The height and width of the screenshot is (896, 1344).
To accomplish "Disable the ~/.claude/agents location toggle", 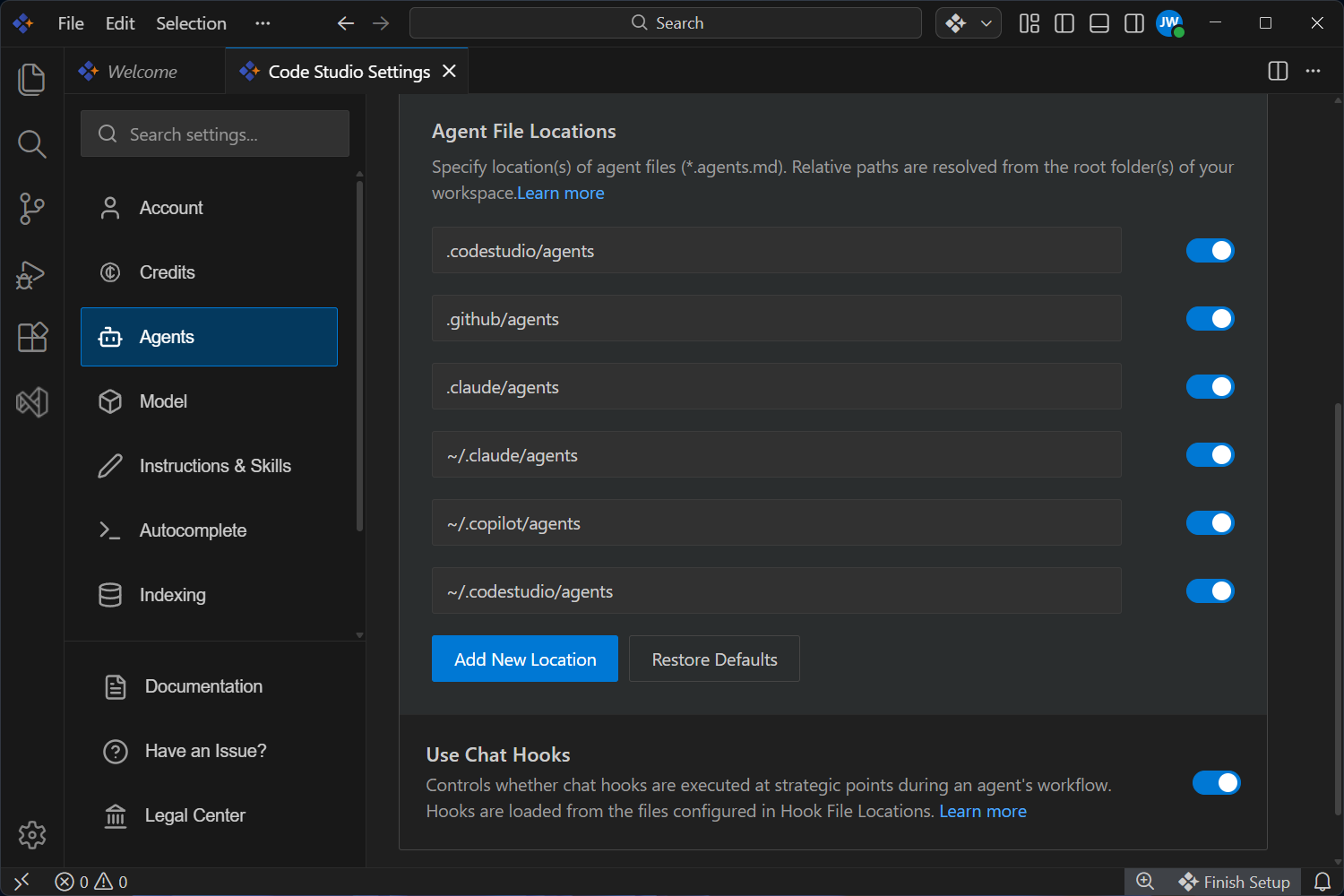I will (1210, 455).
